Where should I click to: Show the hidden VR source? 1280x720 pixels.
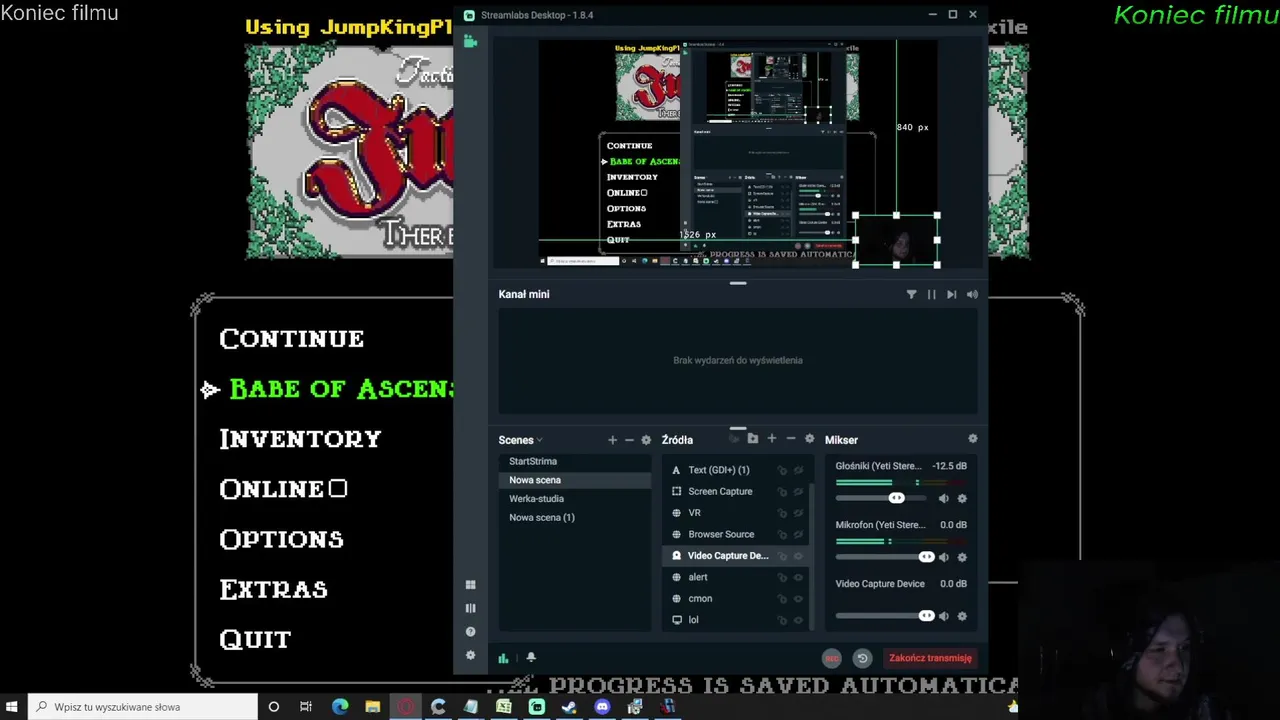[x=798, y=513]
